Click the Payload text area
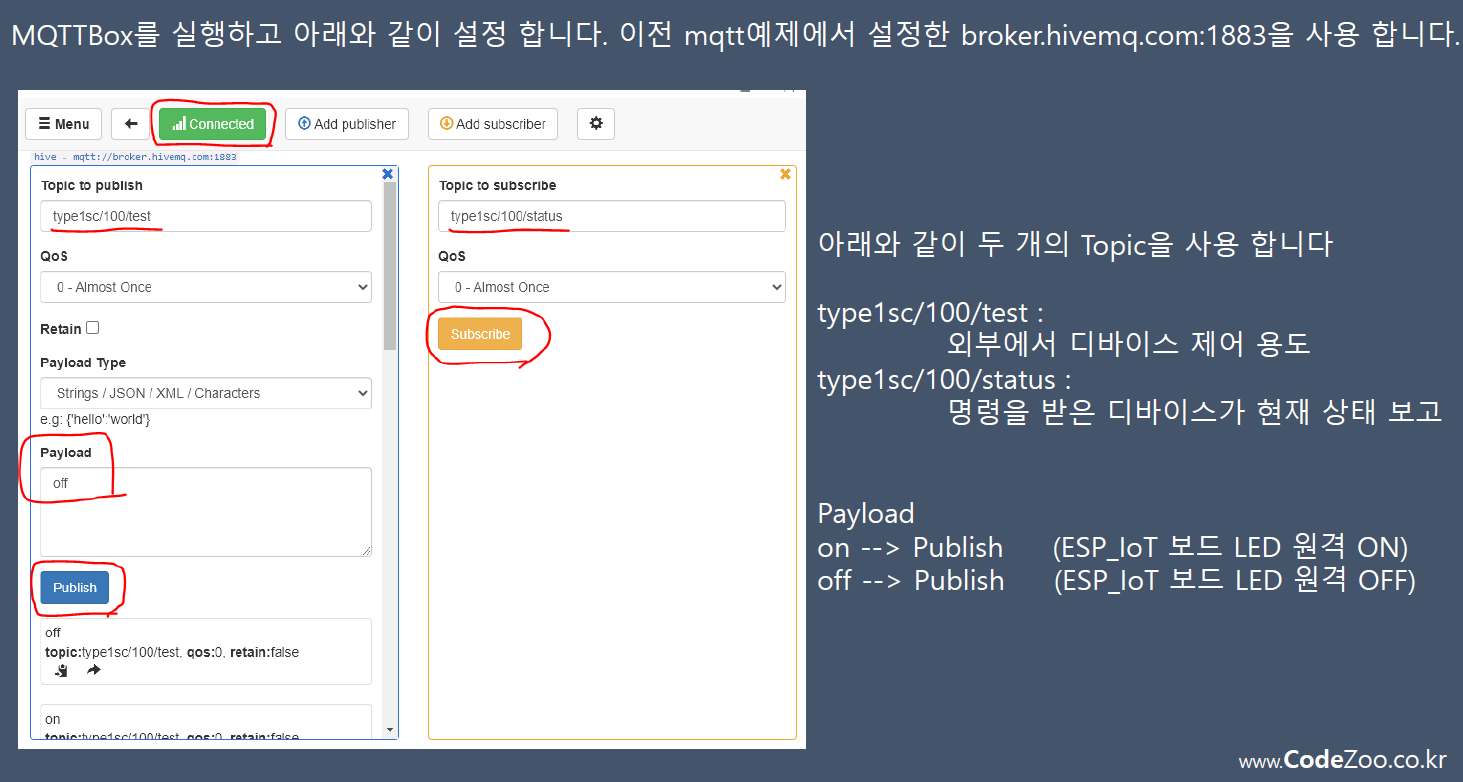The image size is (1463, 782). coord(206,512)
